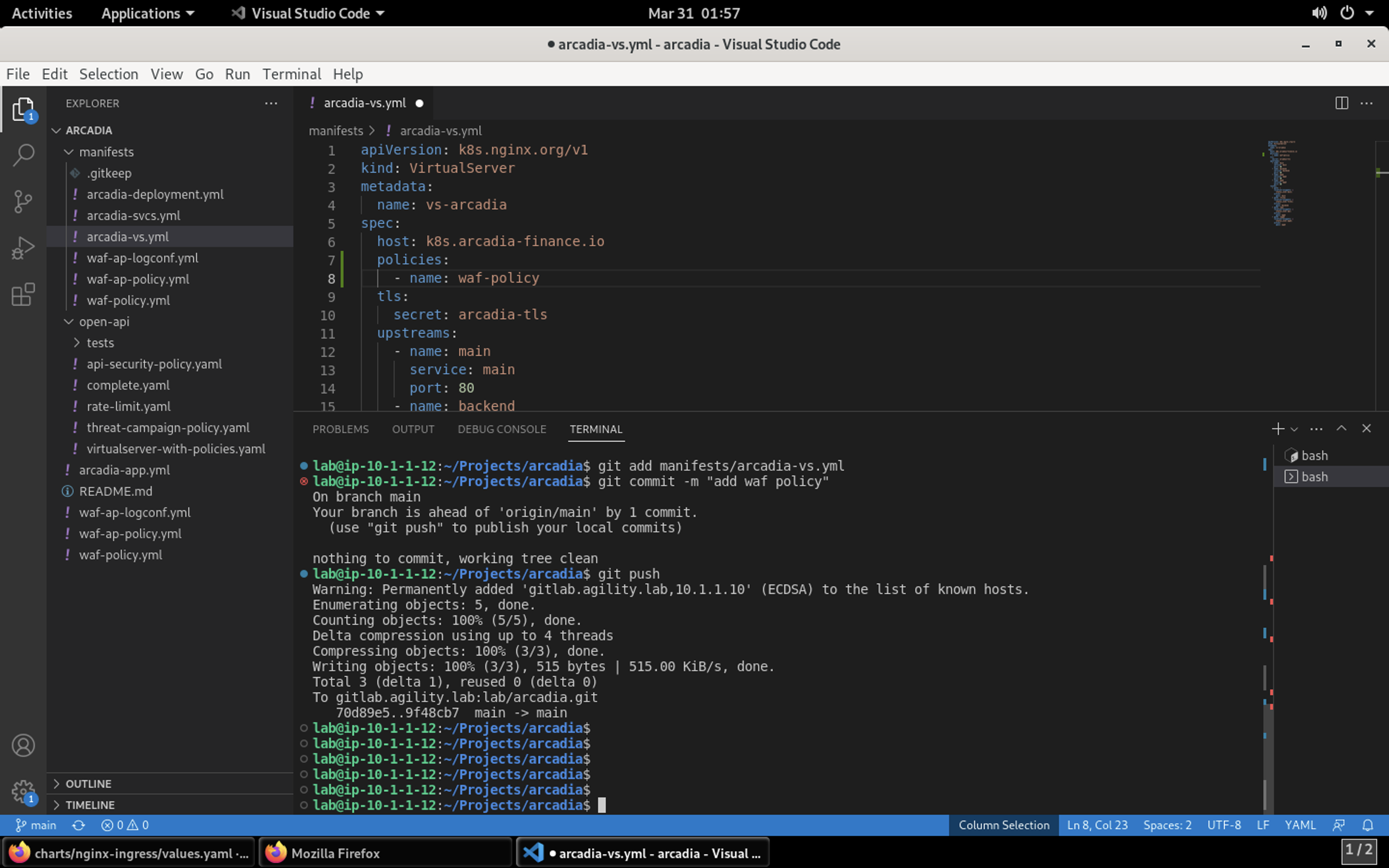This screenshot has width=1389, height=868.
Task: Click Activities in the top bar
Action: pyautogui.click(x=42, y=13)
